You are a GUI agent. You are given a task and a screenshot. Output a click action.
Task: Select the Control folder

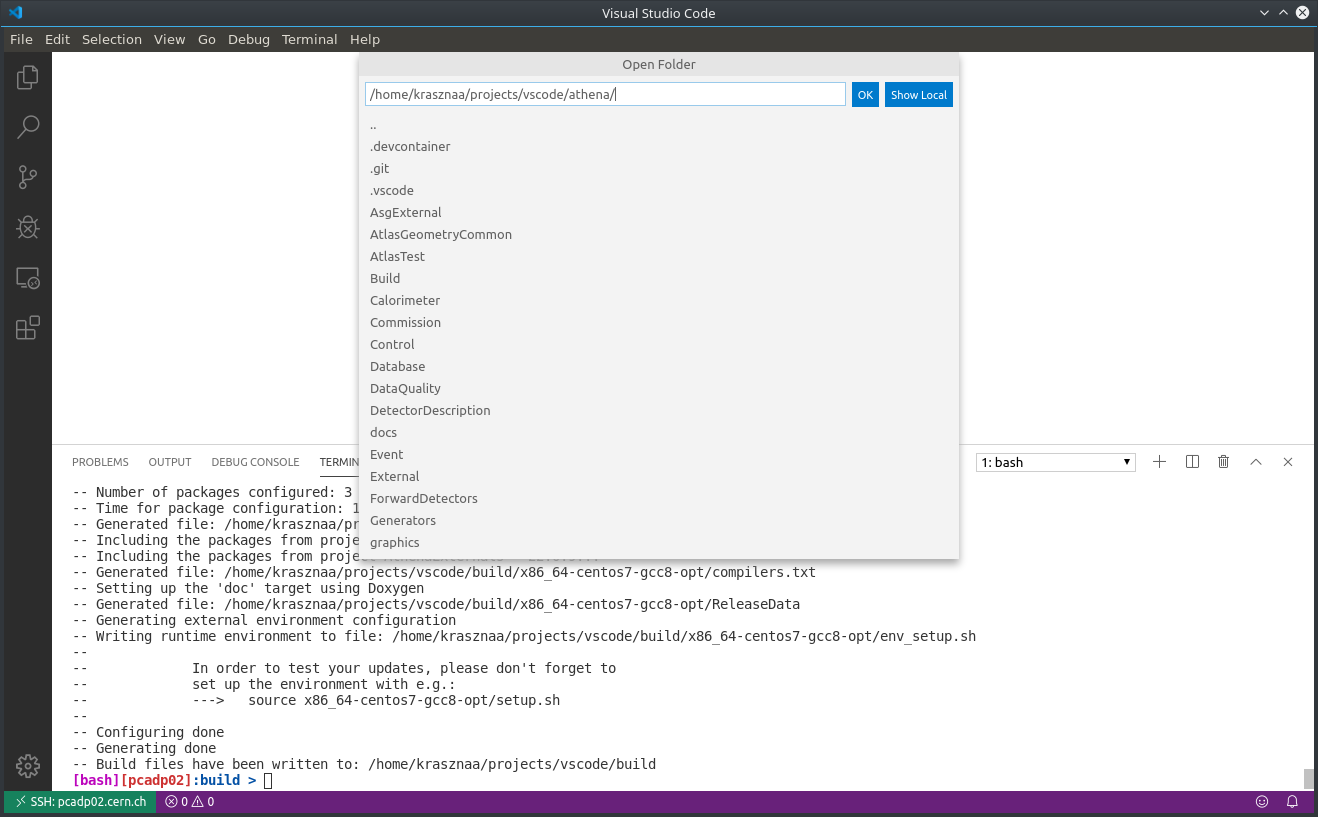(659, 345)
